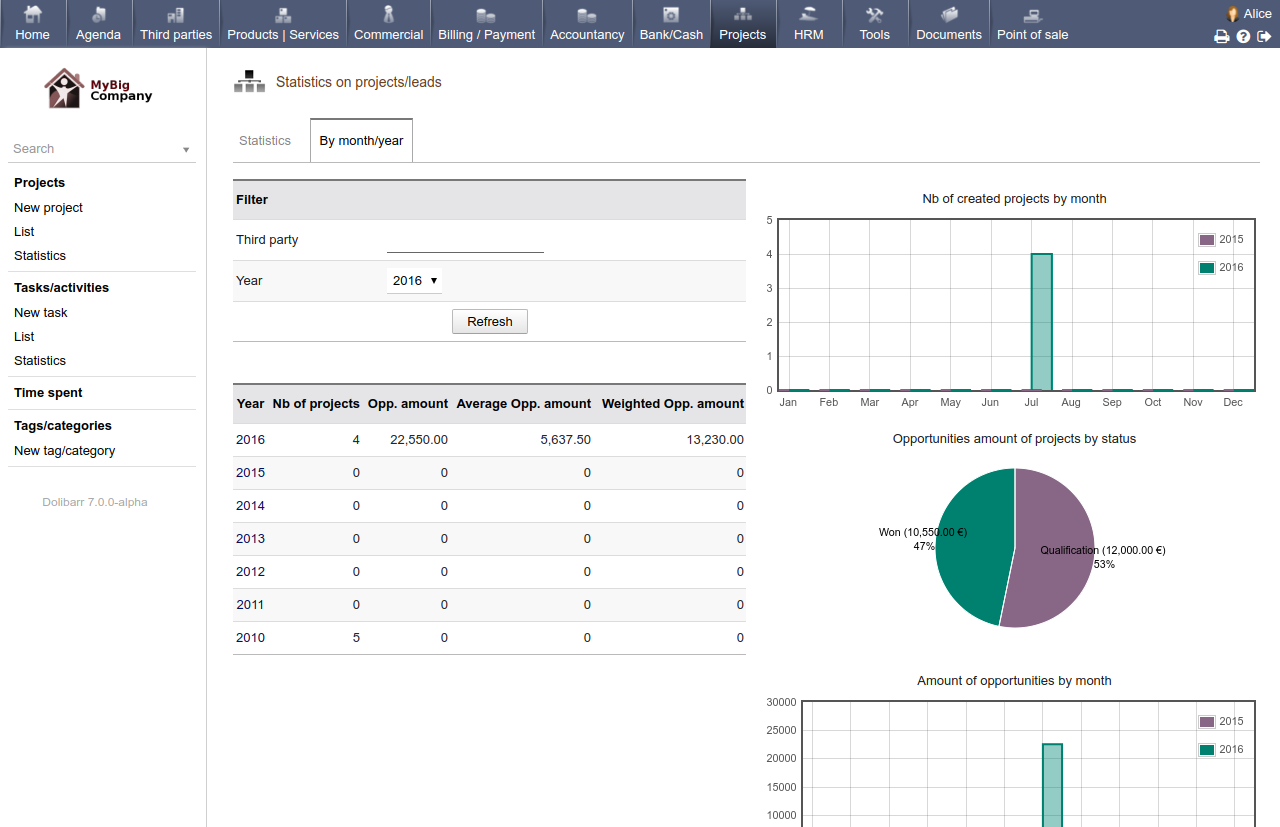This screenshot has height=827, width=1280.
Task: Open the HRM module icon
Action: 809,14
